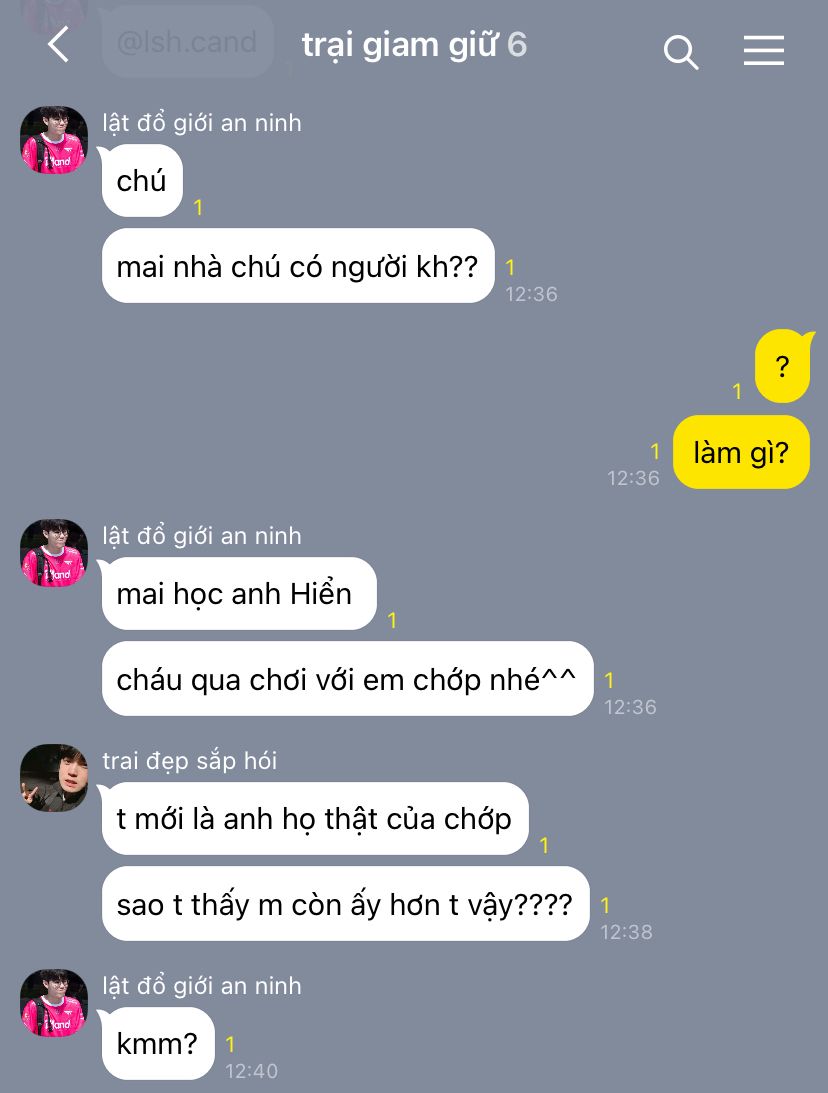Select the 'cháu qua chơi với em chớp nhé^^' bubble
The image size is (828, 1093).
(347, 679)
